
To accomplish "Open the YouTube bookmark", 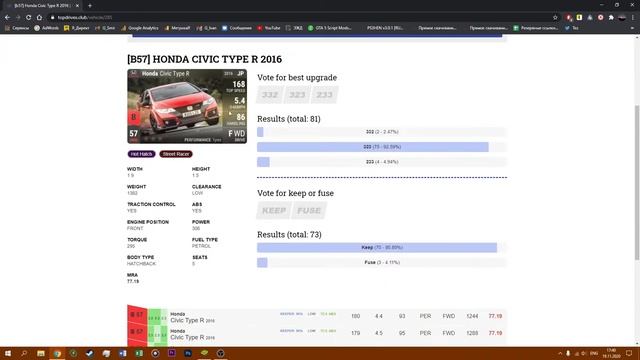I will 269,28.
